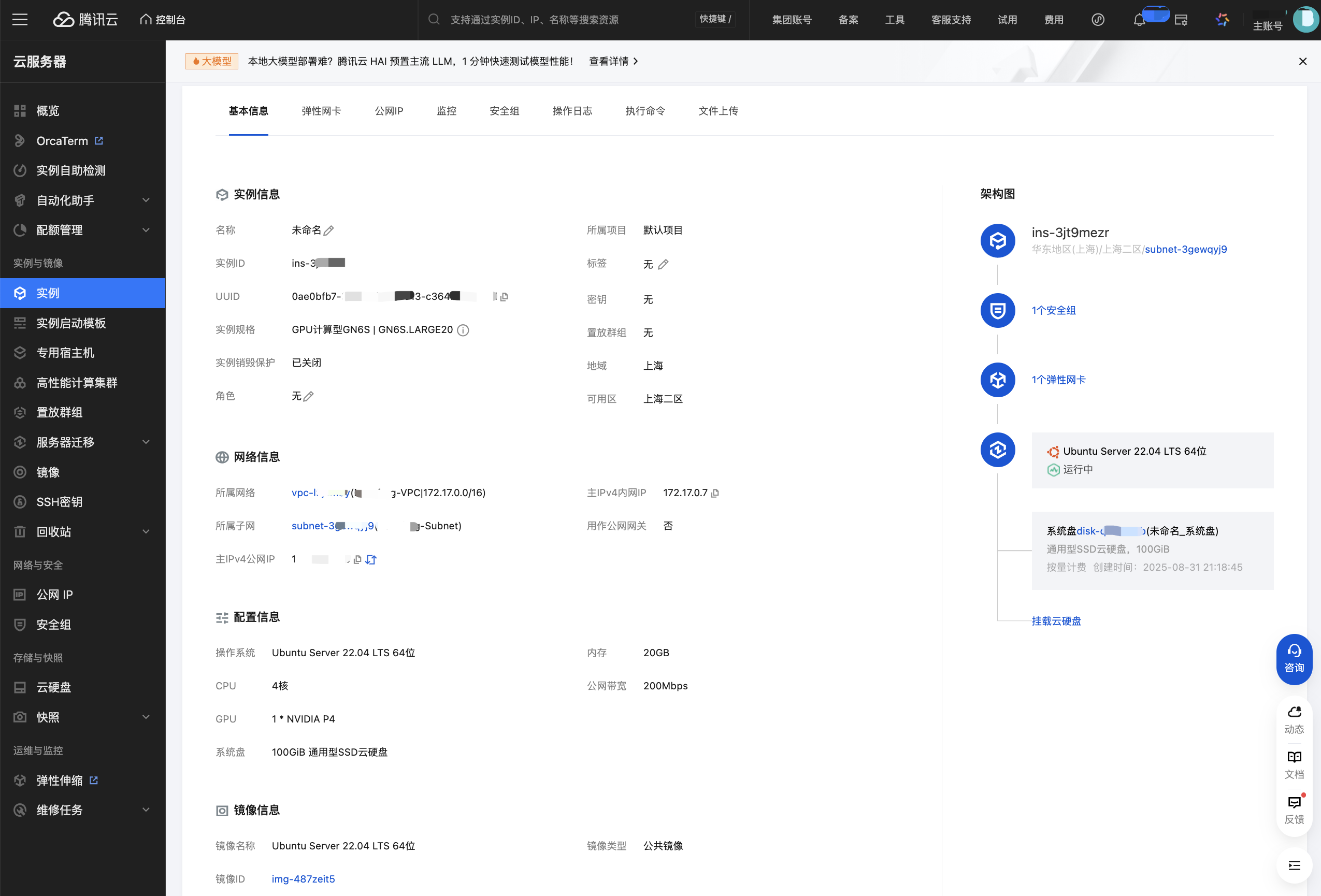Expand the 维修任务 sidebar group
This screenshot has width=1321, height=896.
tap(82, 810)
